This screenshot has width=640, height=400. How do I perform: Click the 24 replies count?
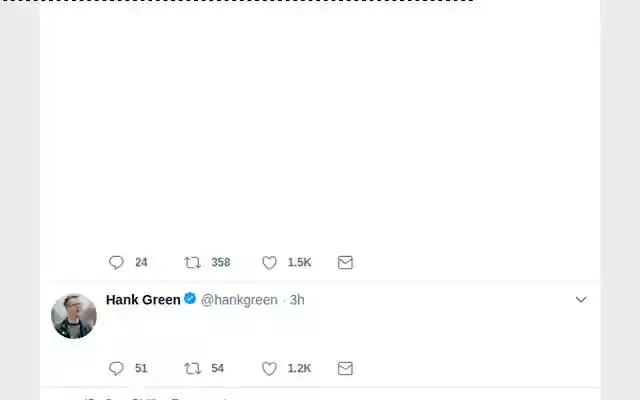tap(141, 262)
